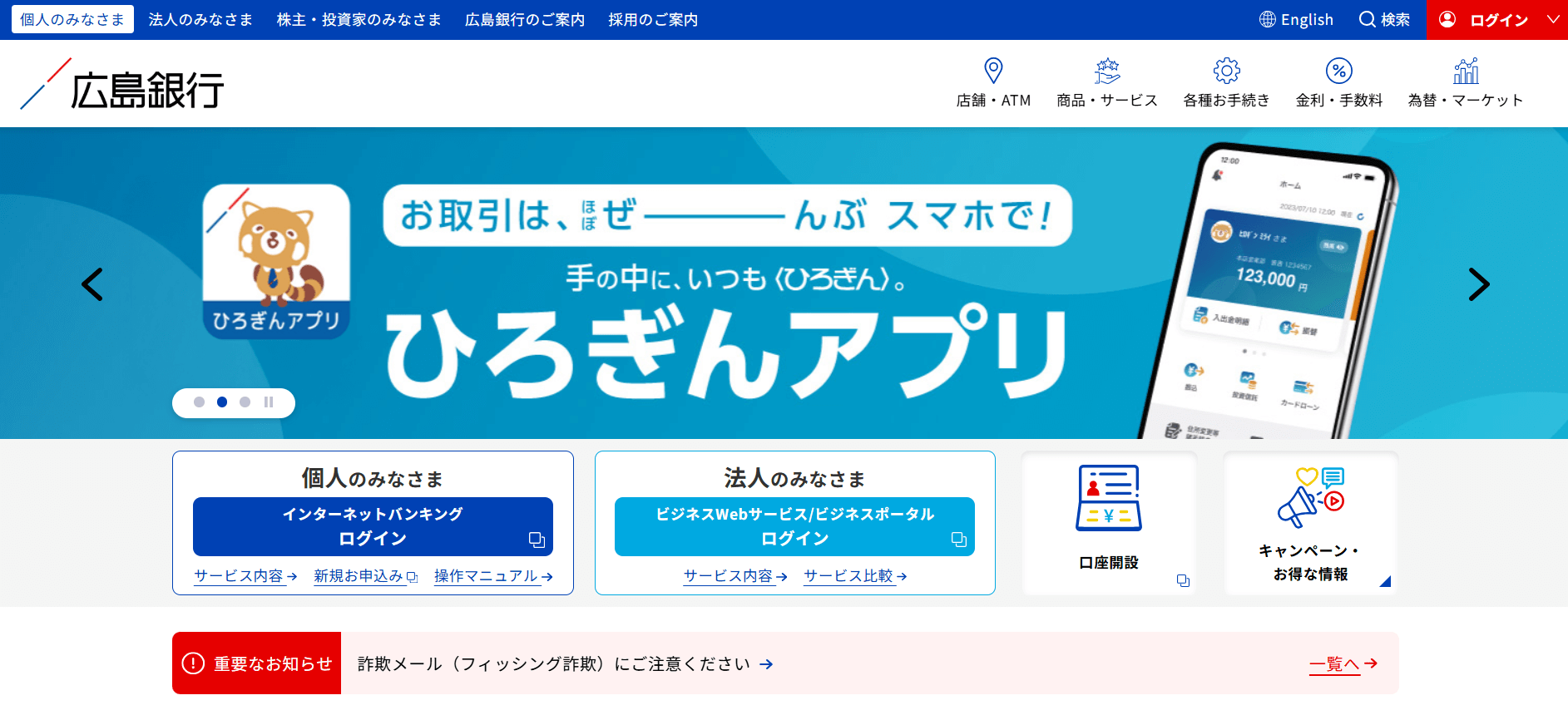
Task: Open 為替・マーケット chart icon
Action: pyautogui.click(x=1465, y=71)
